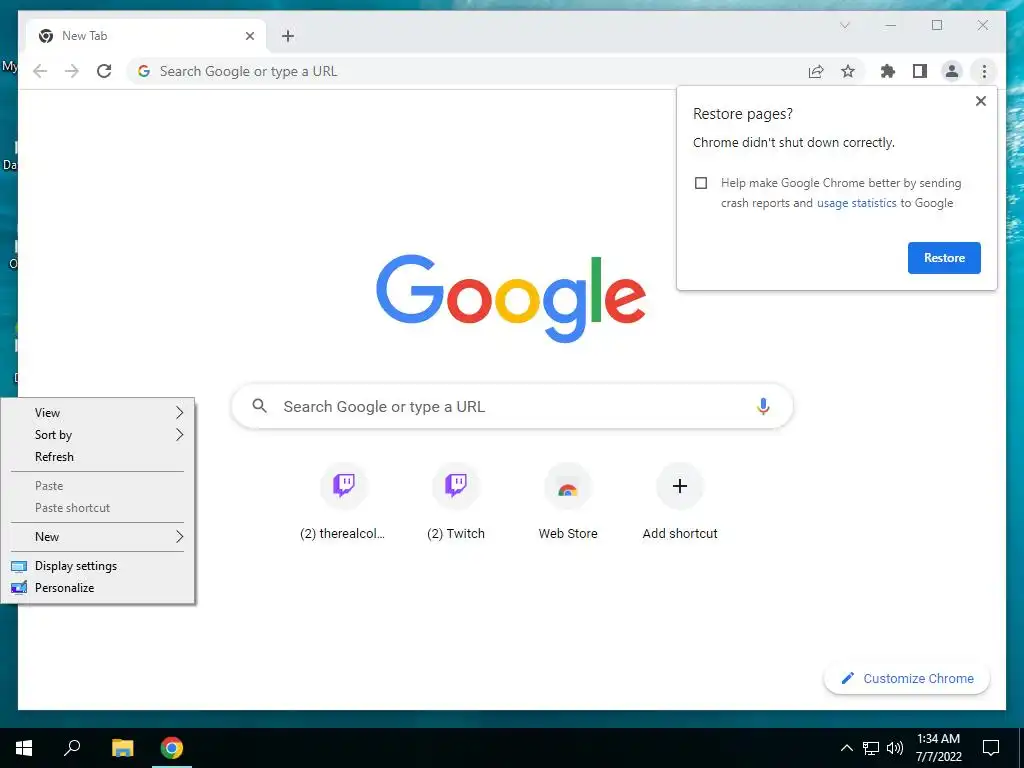Focus the center Google search field
This screenshot has height=768, width=1024.
click(x=512, y=406)
